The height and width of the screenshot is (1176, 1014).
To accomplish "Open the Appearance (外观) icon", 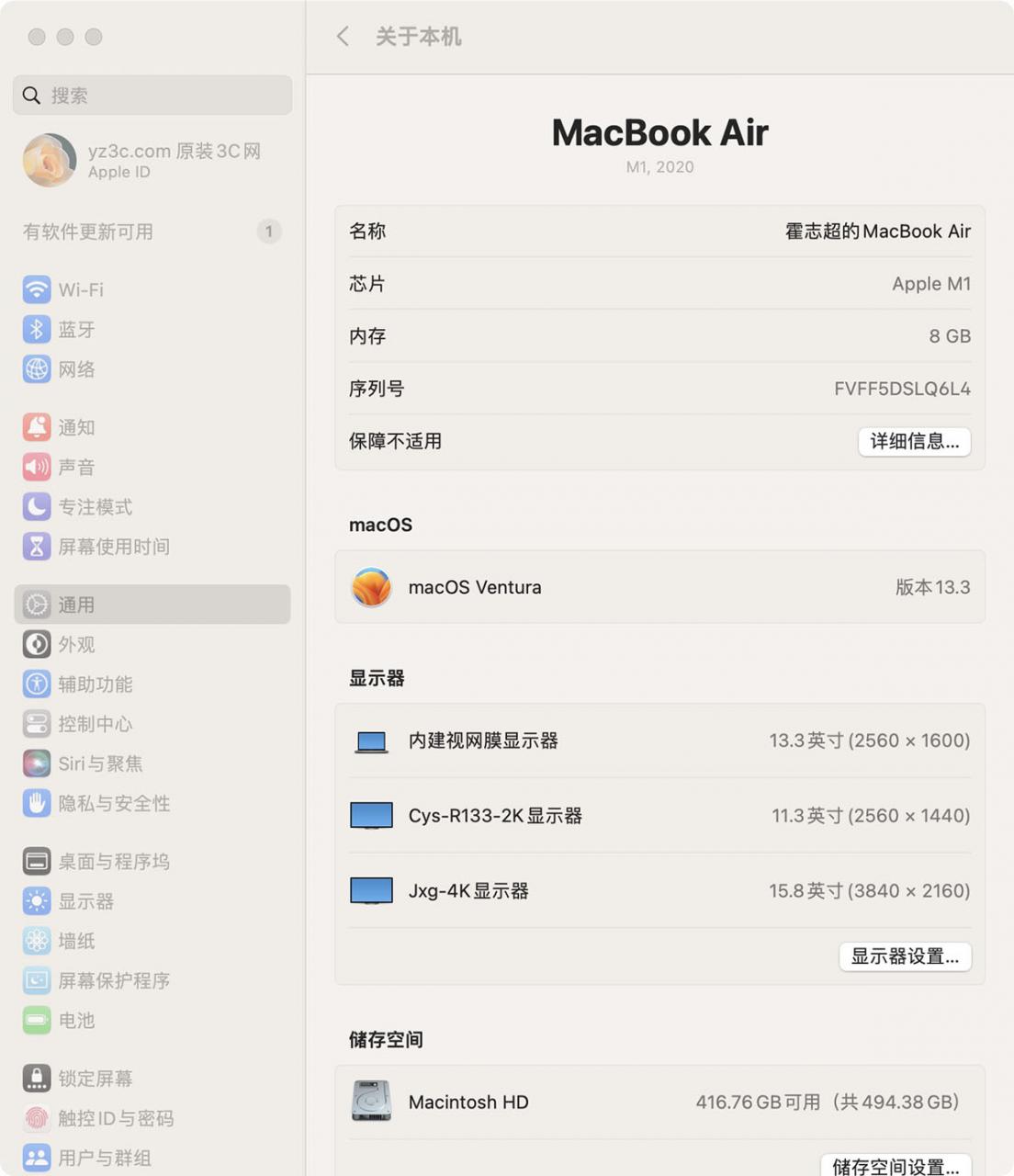I will [x=37, y=644].
